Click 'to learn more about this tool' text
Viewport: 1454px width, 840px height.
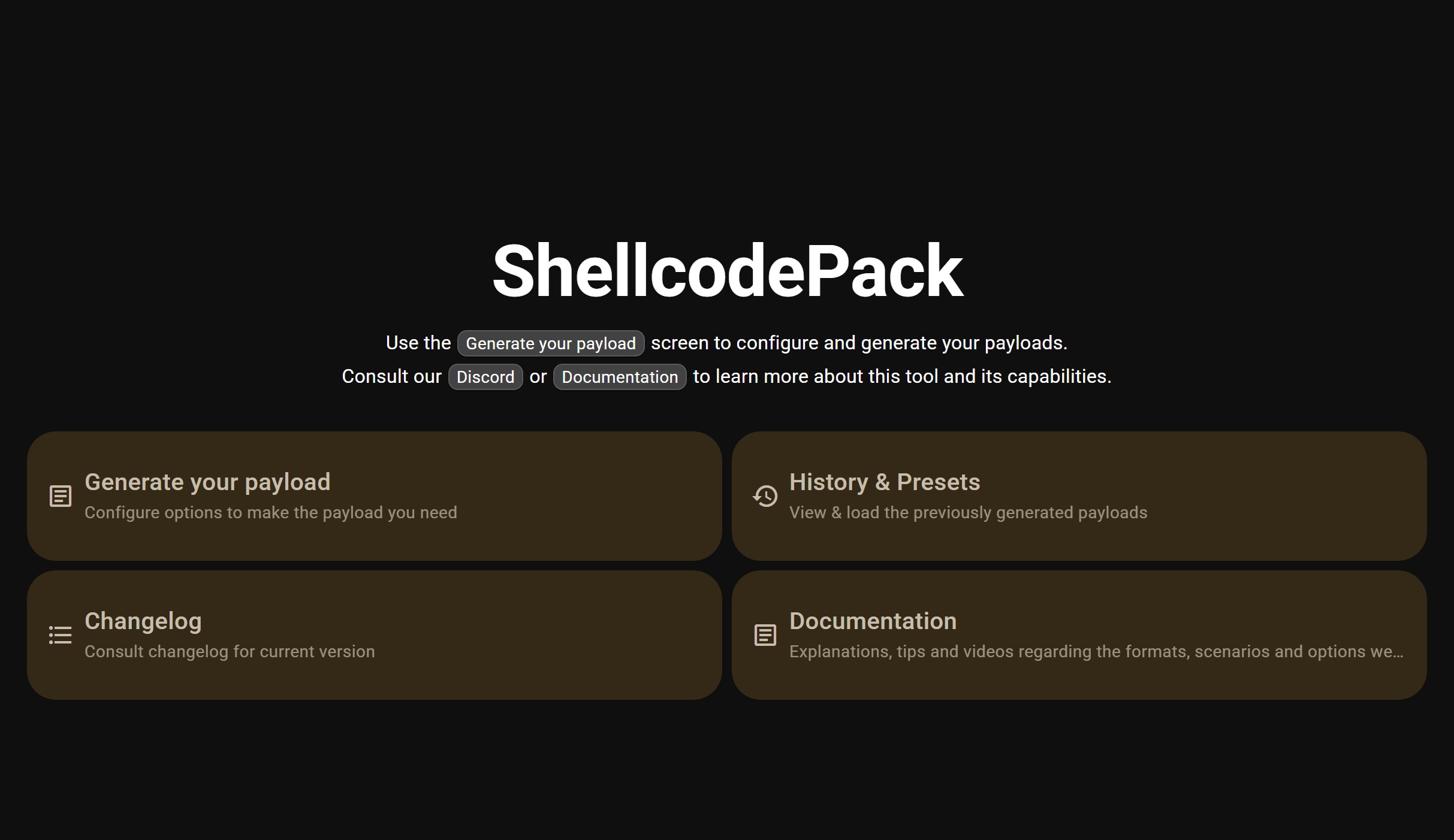pyautogui.click(x=901, y=376)
